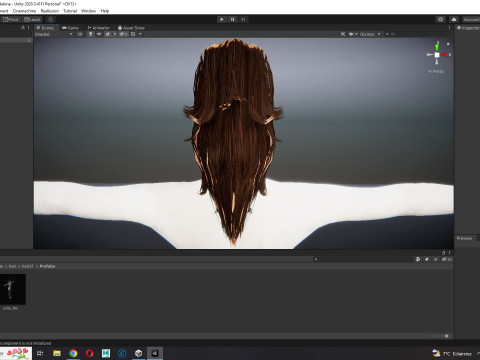Toggle the Persp projection label
480x360 pixels.
click(x=436, y=71)
